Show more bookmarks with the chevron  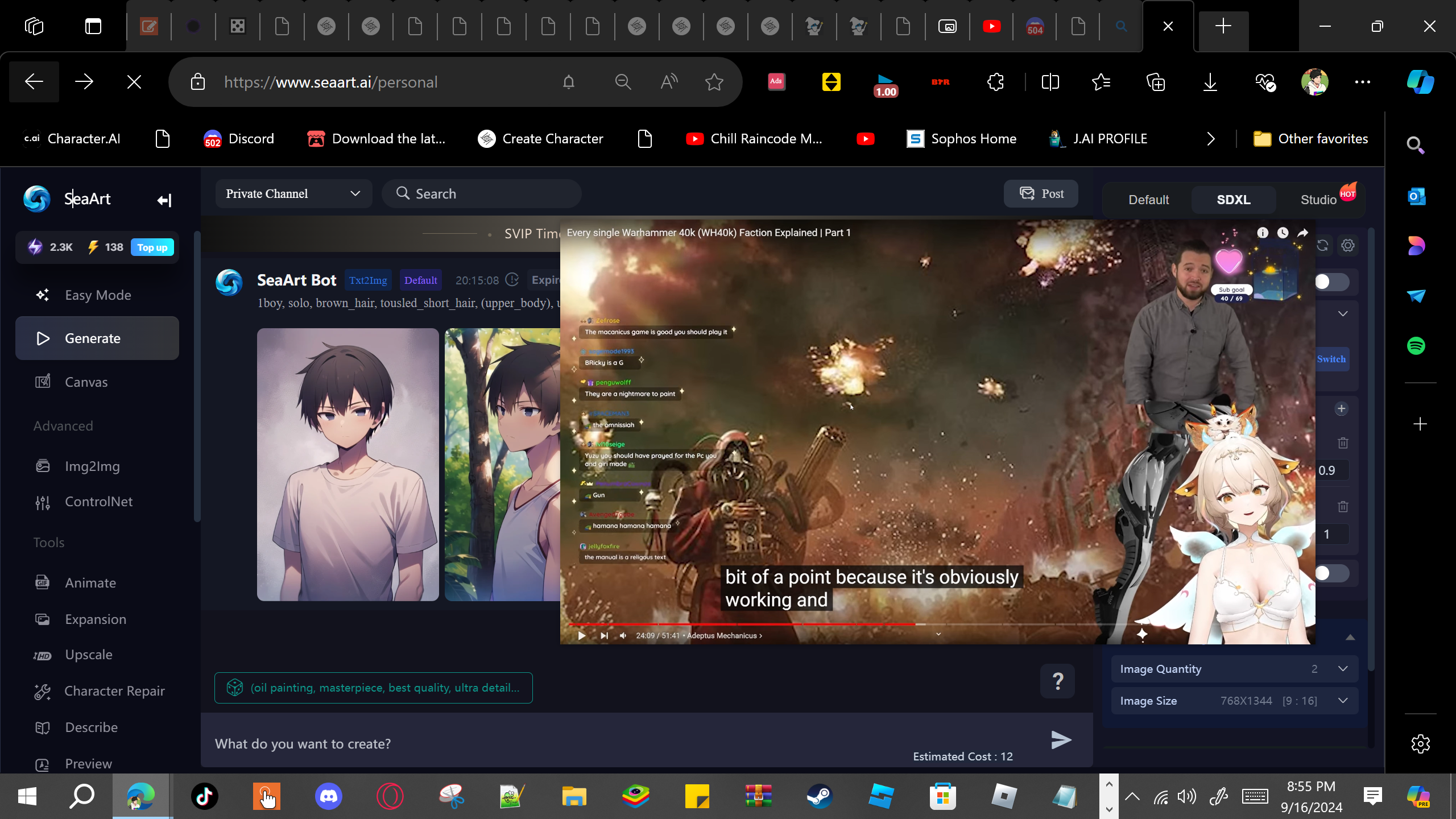(1211, 139)
